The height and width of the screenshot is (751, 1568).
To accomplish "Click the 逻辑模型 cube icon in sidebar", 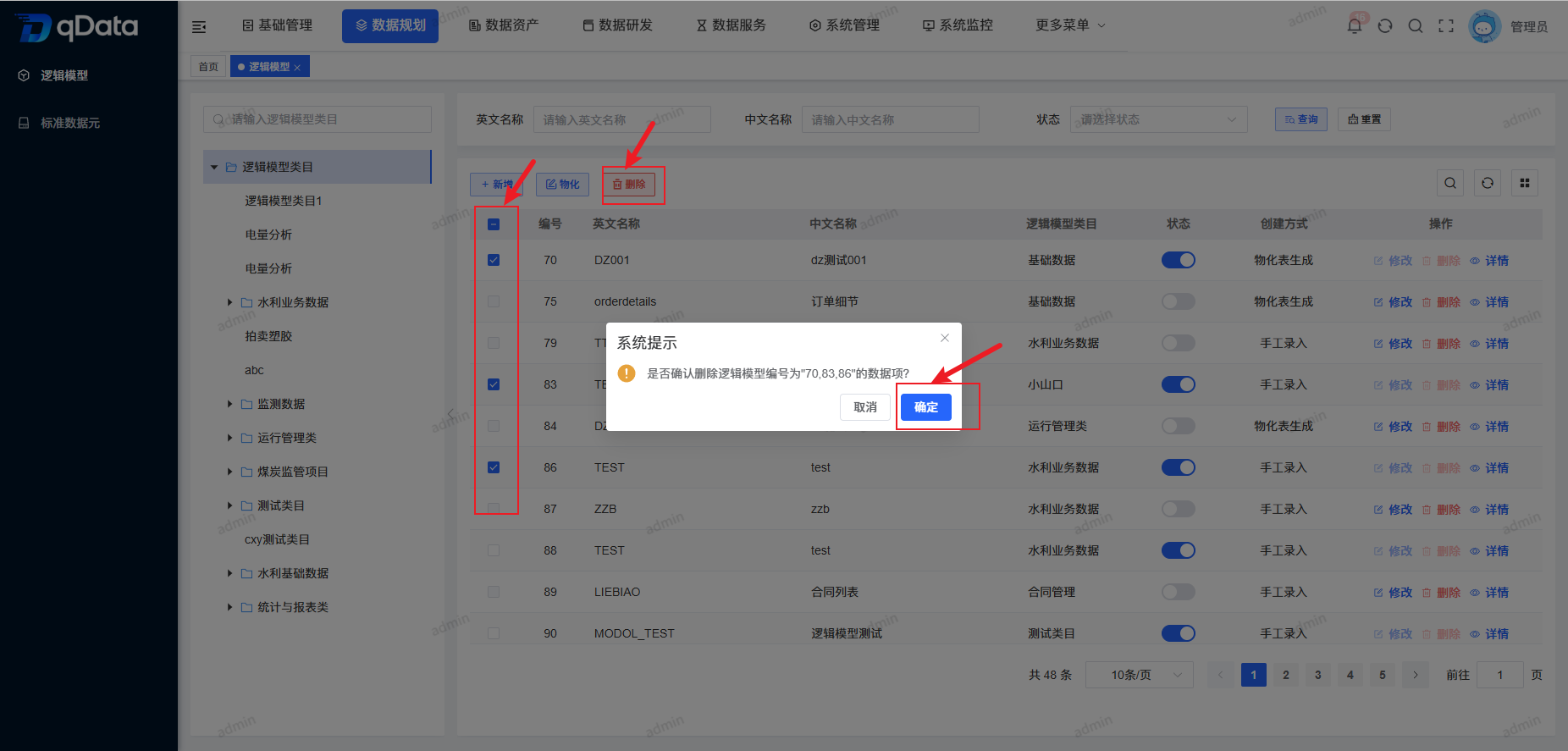I will [24, 75].
